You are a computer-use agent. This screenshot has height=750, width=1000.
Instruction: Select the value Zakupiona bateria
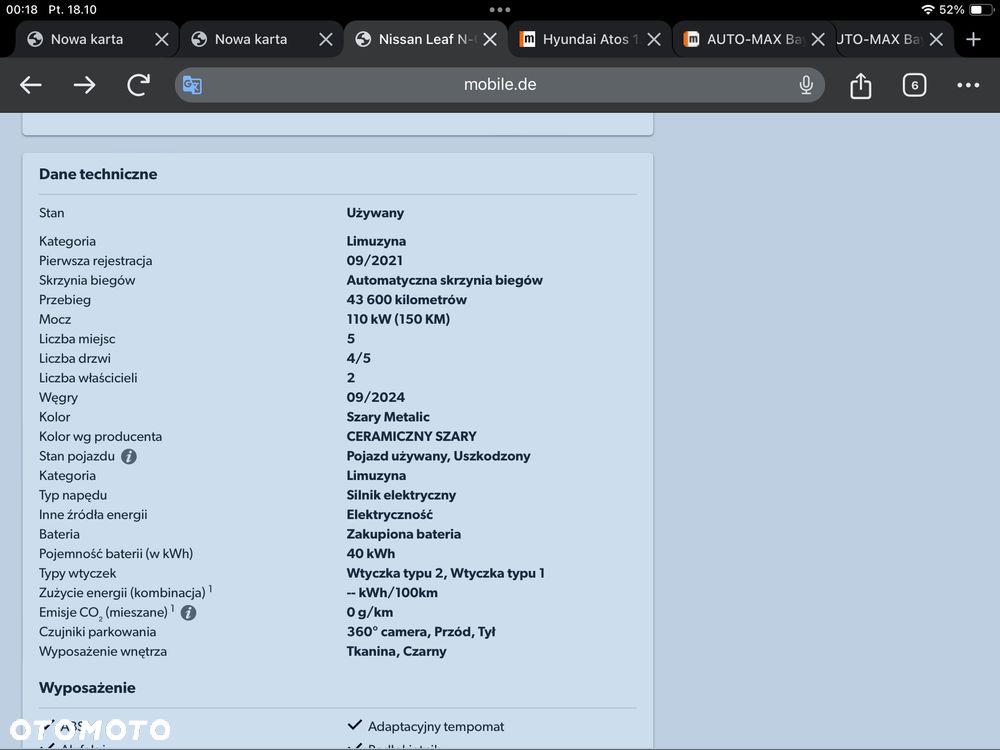tap(404, 534)
